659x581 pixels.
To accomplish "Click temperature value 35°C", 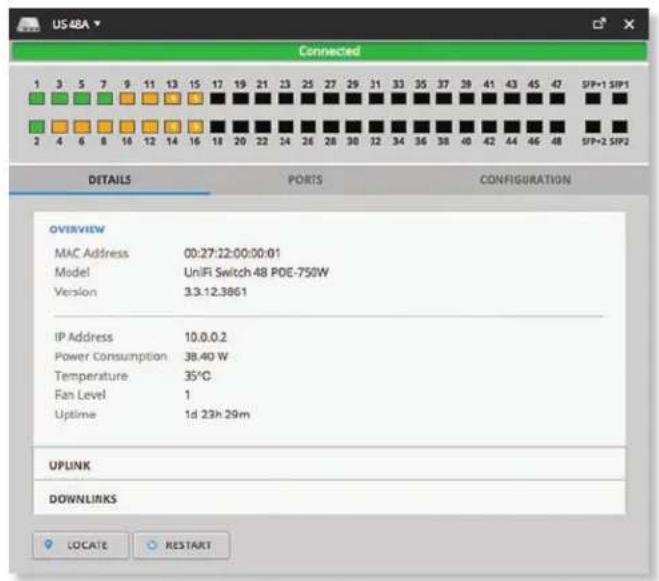I will [198, 376].
